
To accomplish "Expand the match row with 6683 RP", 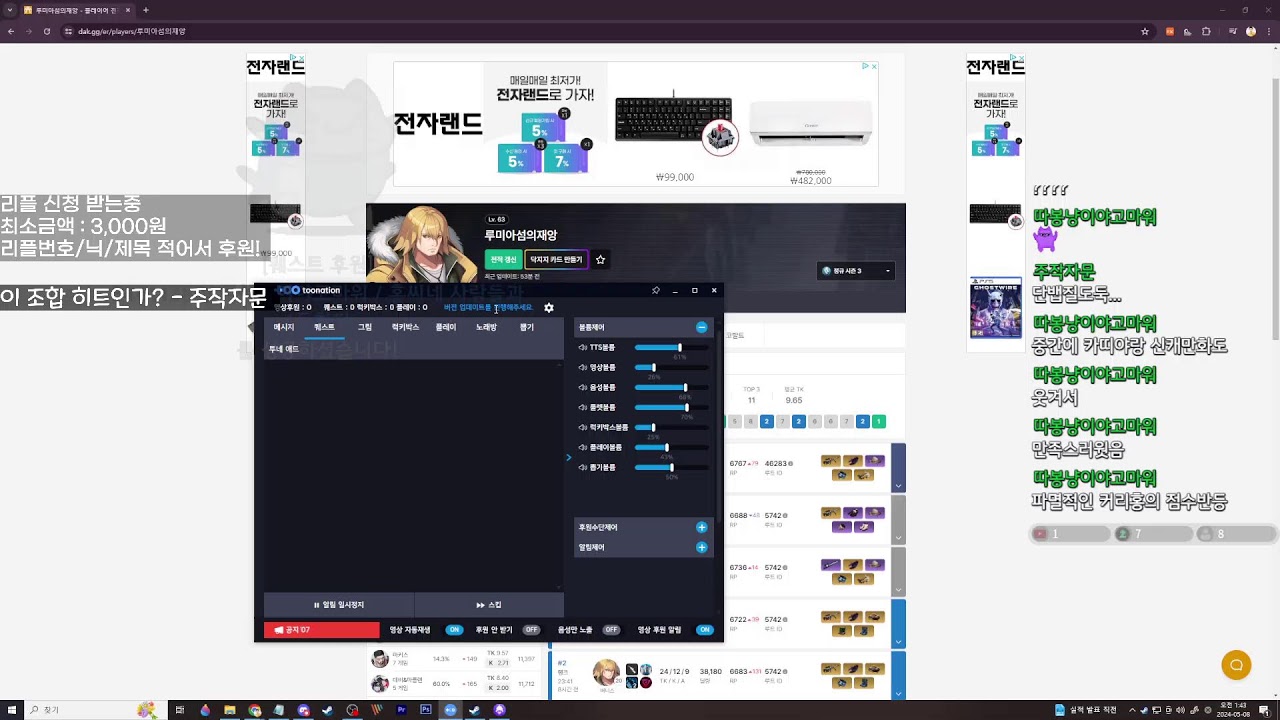I will pos(898,676).
